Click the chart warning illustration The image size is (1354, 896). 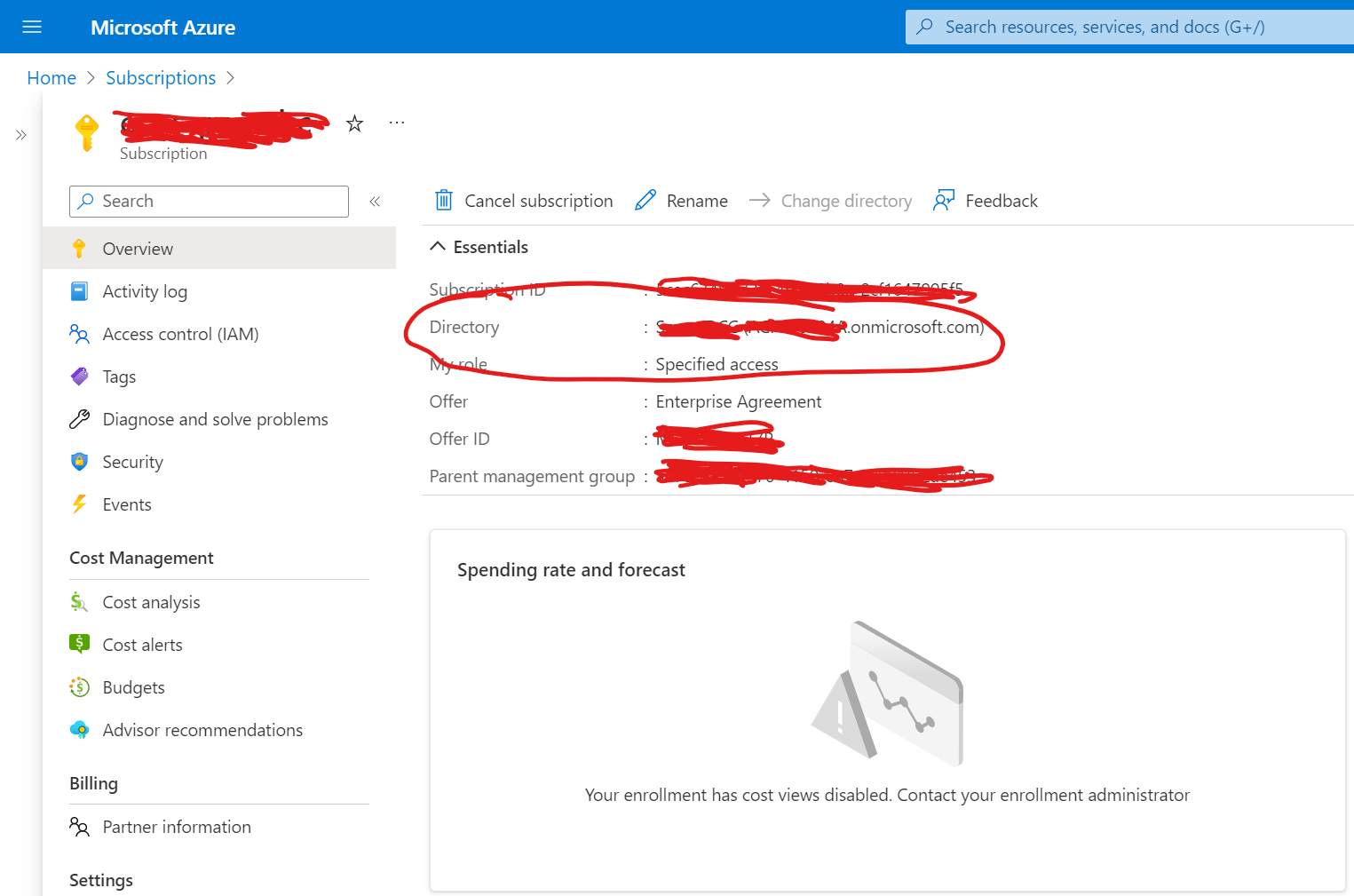click(x=887, y=693)
